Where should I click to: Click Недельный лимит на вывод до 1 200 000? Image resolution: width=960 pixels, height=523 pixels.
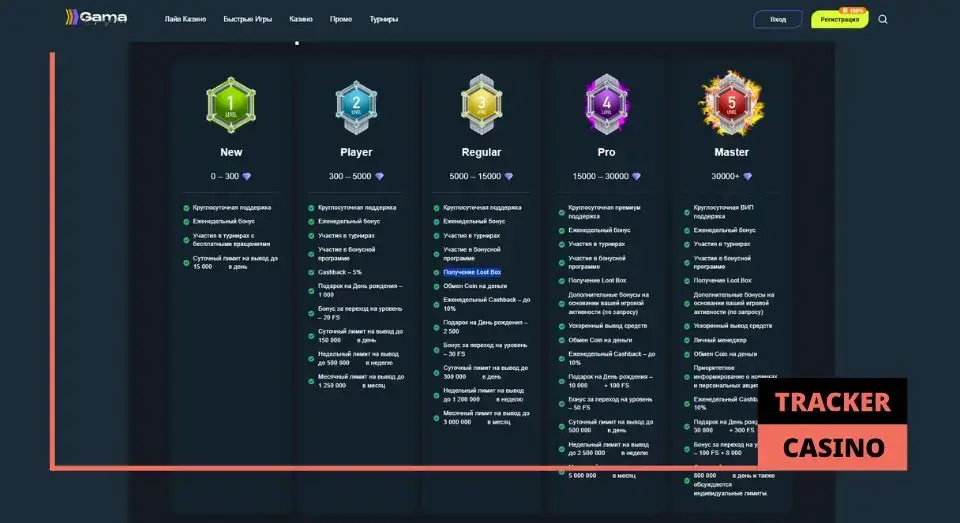point(484,395)
